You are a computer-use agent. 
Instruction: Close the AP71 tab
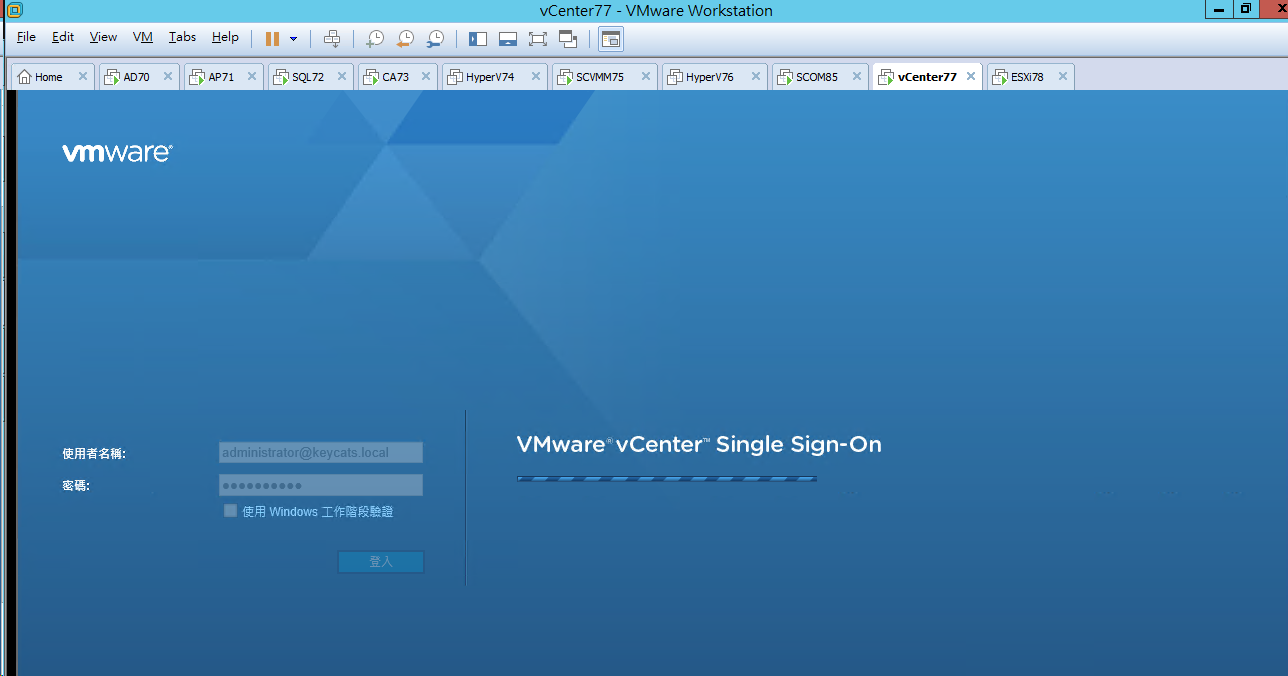[x=252, y=76]
